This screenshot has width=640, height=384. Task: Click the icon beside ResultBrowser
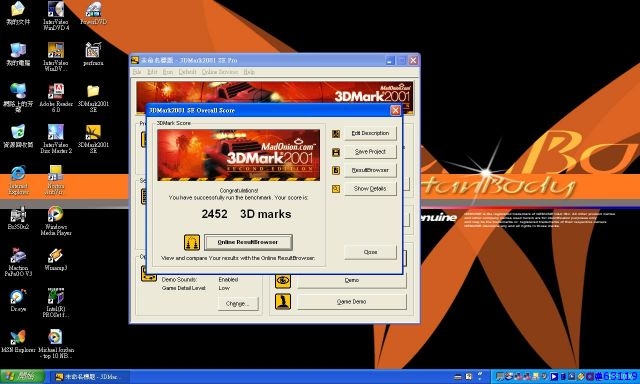(336, 170)
